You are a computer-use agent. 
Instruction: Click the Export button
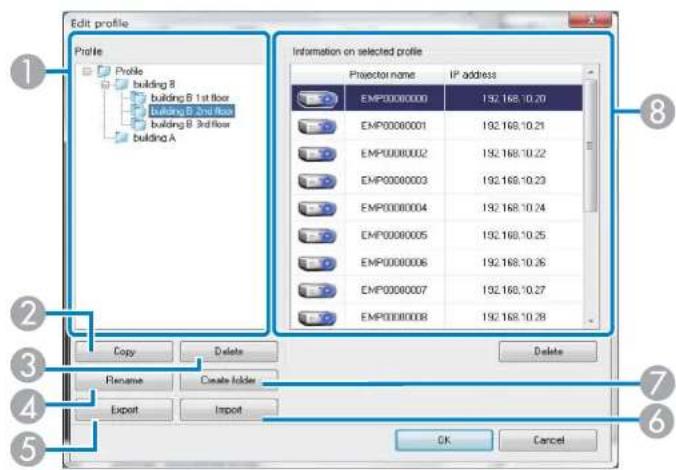[124, 410]
